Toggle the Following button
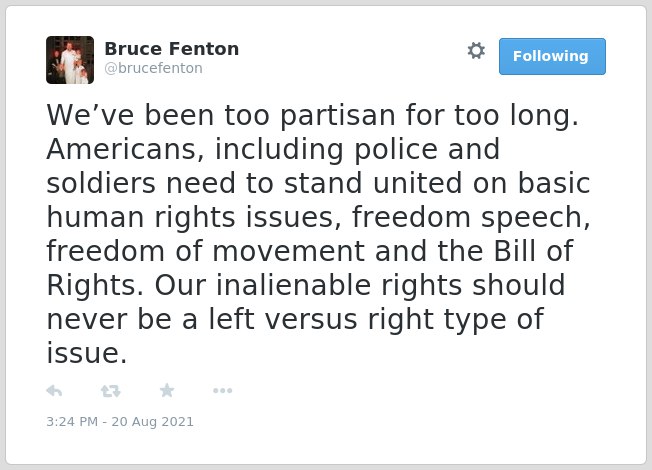This screenshot has width=652, height=470. coord(552,56)
